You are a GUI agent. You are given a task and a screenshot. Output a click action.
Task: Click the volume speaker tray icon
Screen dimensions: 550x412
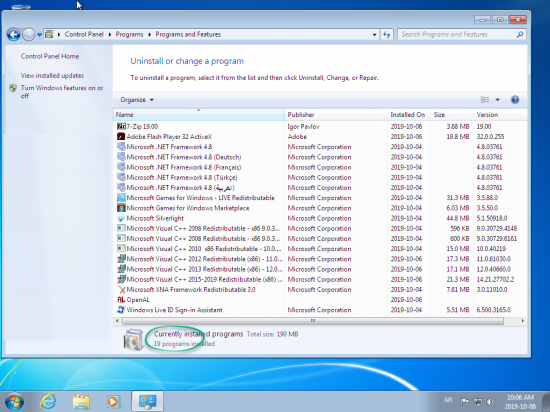click(x=491, y=401)
